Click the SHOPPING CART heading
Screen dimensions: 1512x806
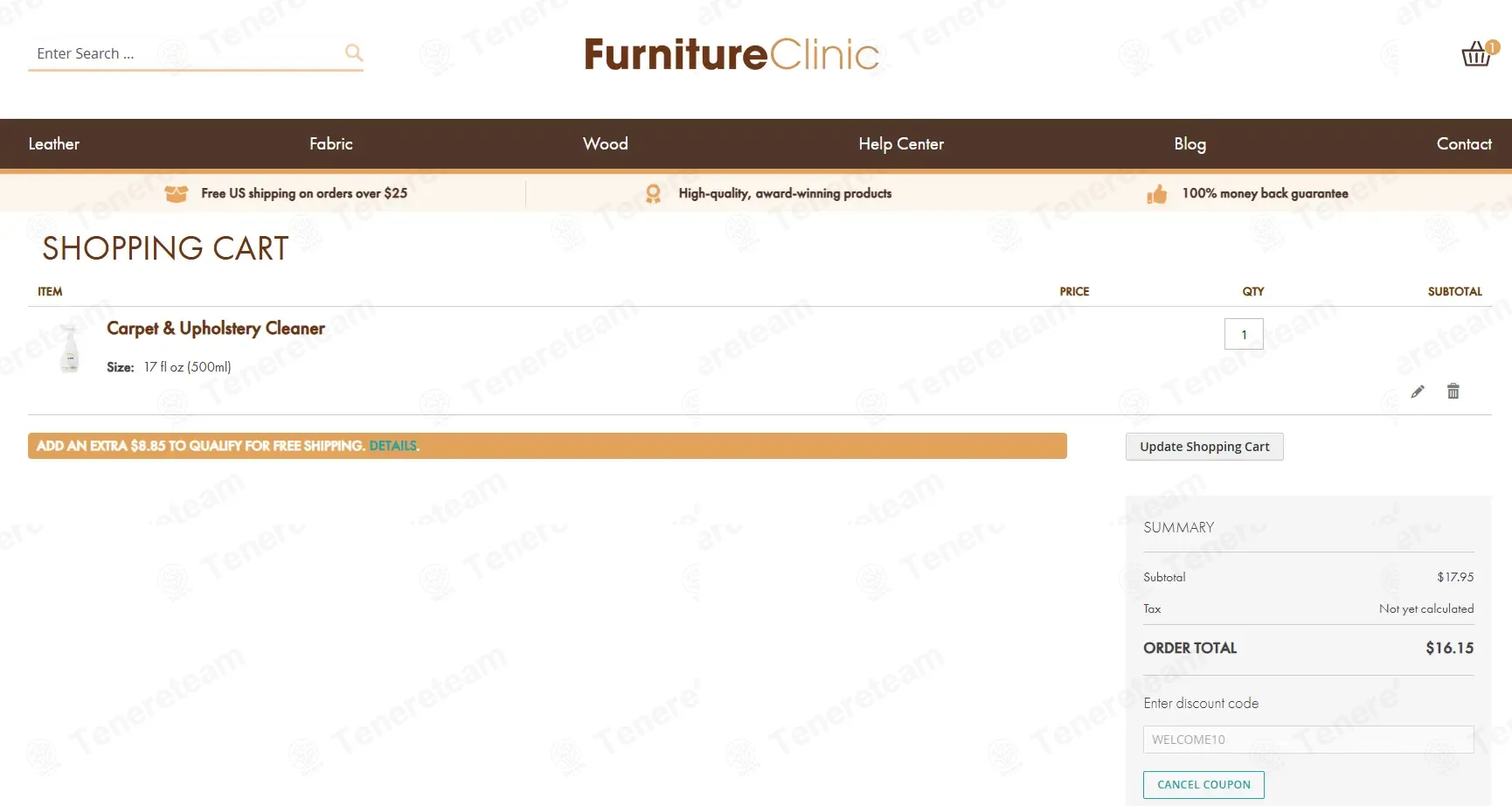[165, 249]
